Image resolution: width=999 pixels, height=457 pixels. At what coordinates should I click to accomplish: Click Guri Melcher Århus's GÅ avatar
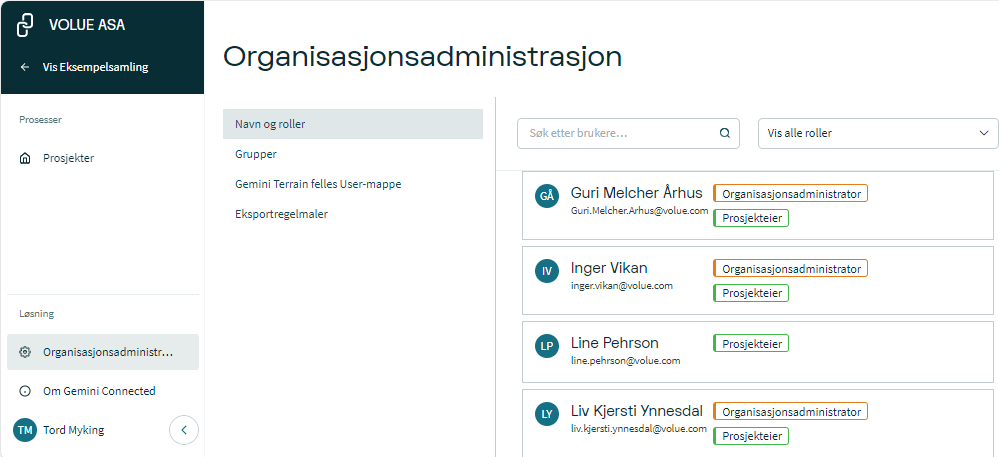click(546, 196)
